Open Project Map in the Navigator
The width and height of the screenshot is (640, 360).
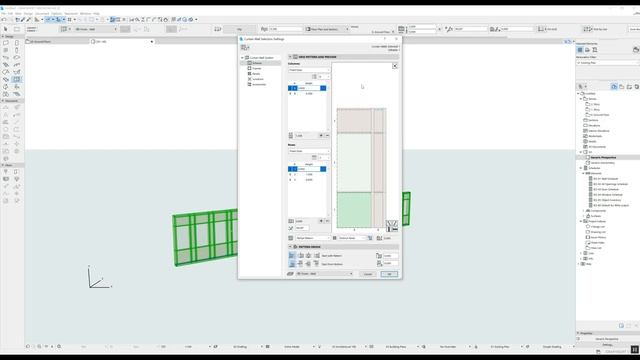(614, 87)
